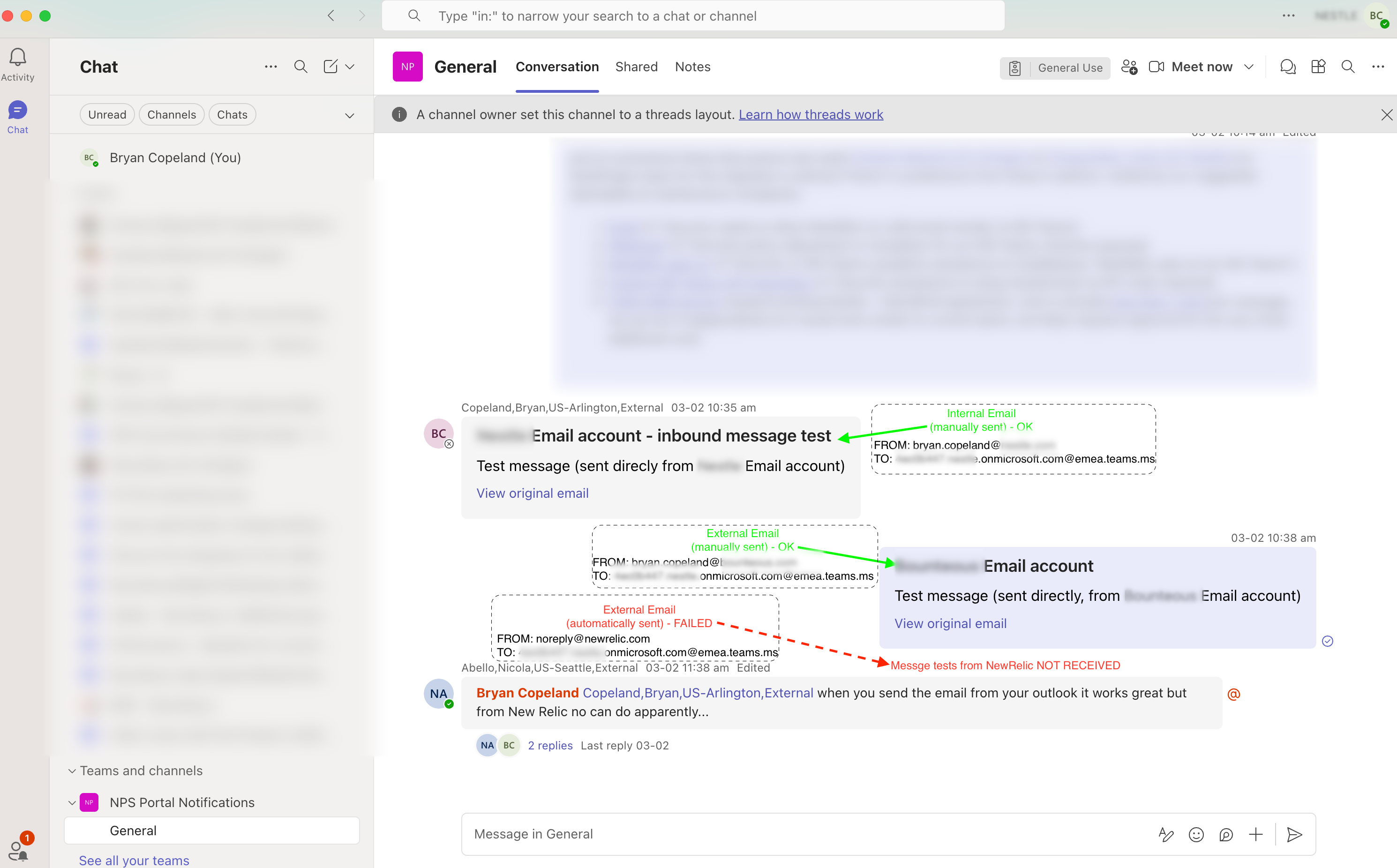Open Teams title bar ellipsis settings menu
This screenshot has width=1397, height=868.
[1289, 16]
